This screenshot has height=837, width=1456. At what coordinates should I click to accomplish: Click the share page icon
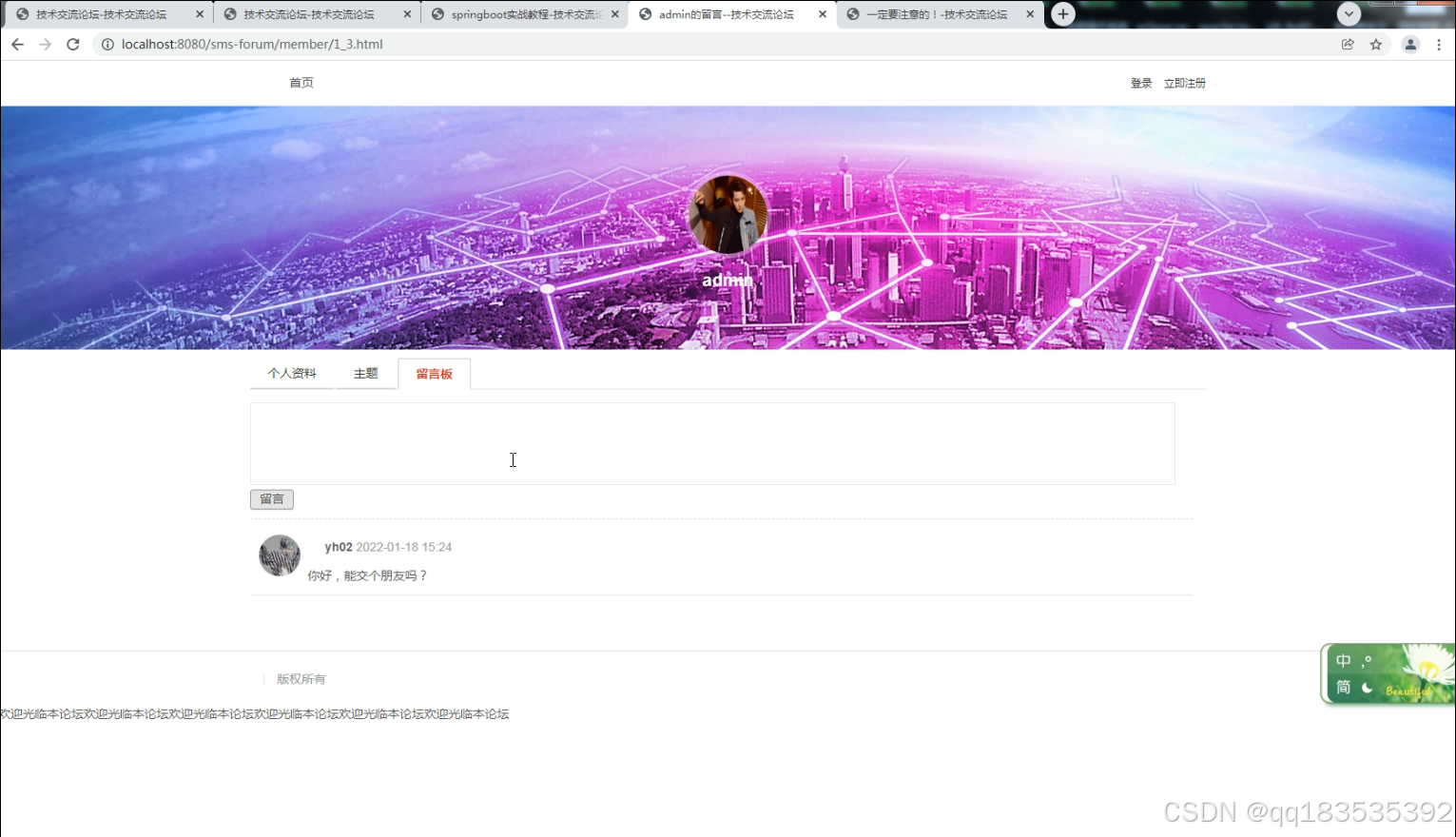point(1348,44)
